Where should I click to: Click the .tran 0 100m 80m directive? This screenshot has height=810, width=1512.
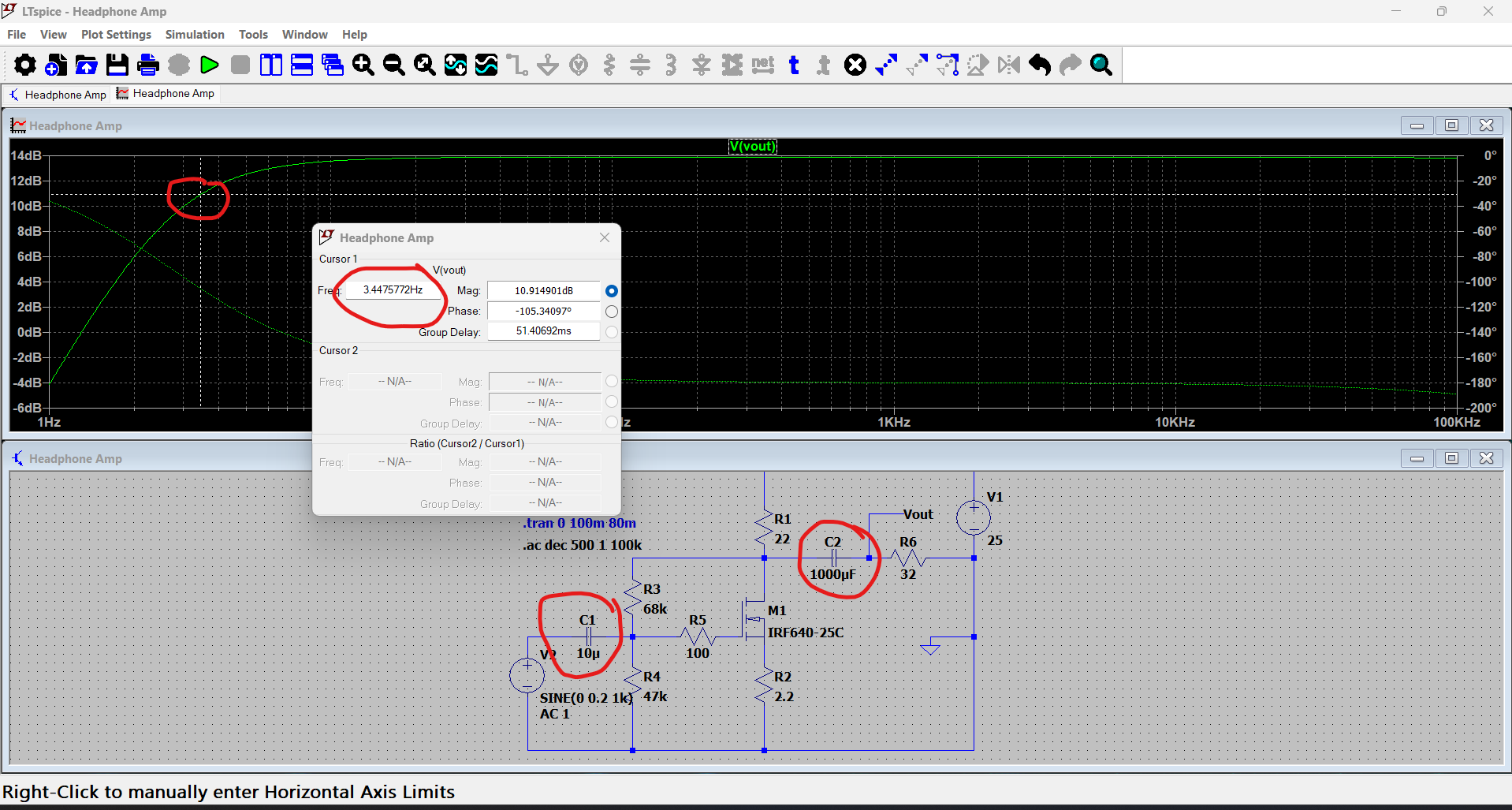pos(579,523)
